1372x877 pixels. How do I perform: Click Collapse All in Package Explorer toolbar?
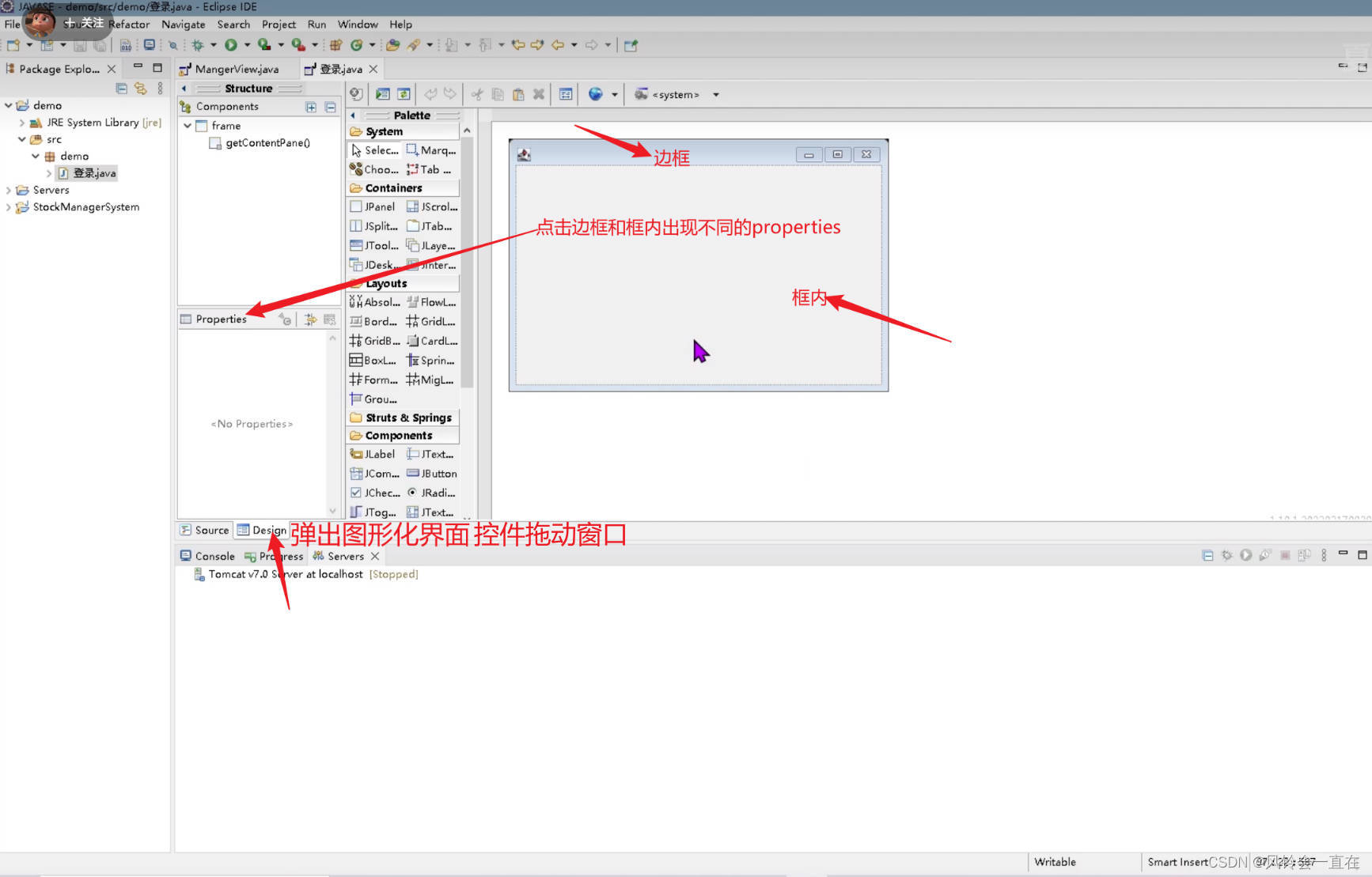tap(121, 89)
